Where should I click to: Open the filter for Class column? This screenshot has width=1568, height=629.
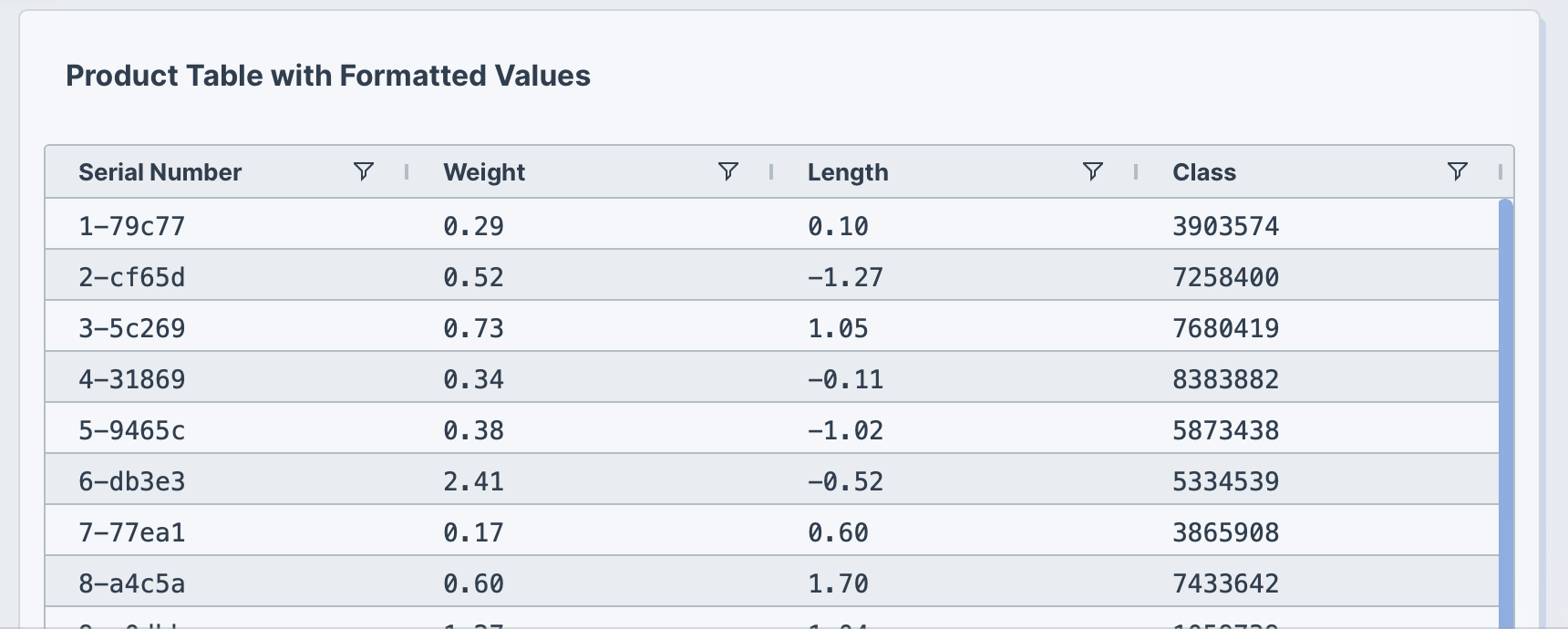click(x=1459, y=171)
